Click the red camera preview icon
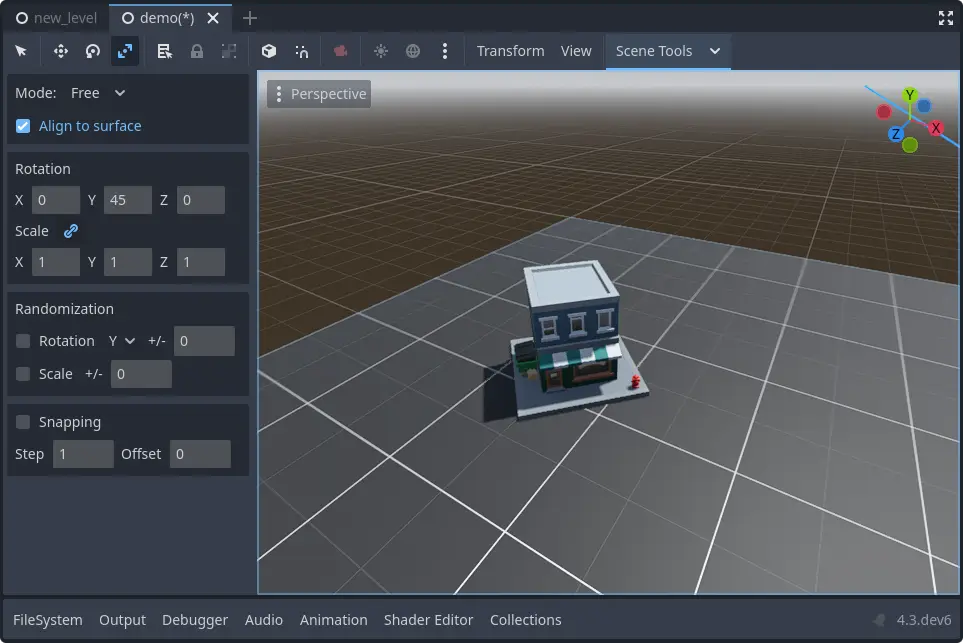Viewport: 963px width, 643px height. point(341,51)
